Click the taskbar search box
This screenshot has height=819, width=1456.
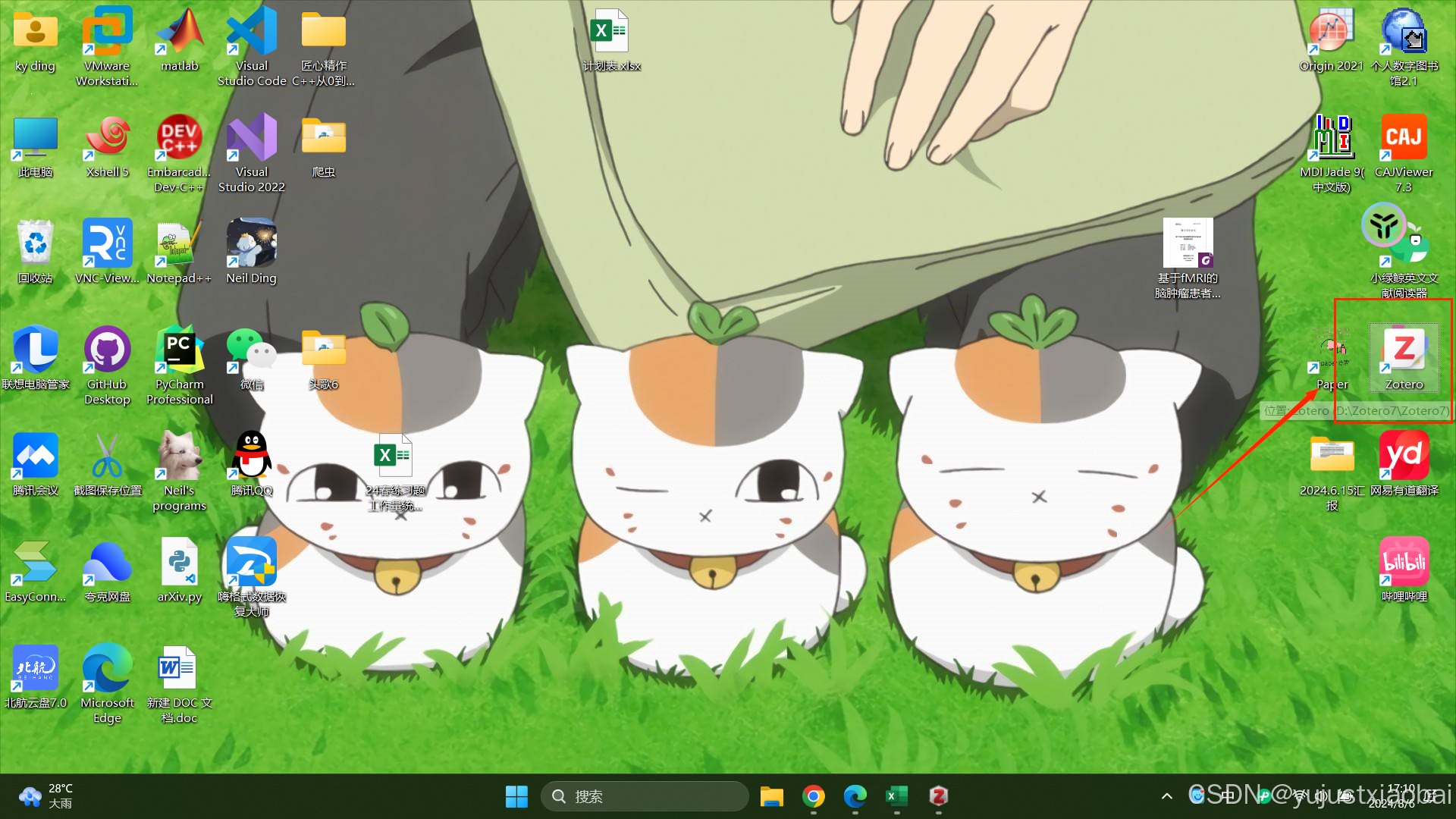(x=645, y=796)
